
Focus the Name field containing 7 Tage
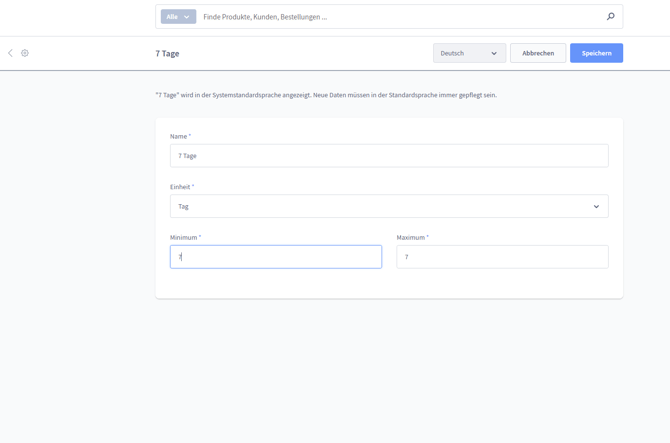click(x=388, y=156)
